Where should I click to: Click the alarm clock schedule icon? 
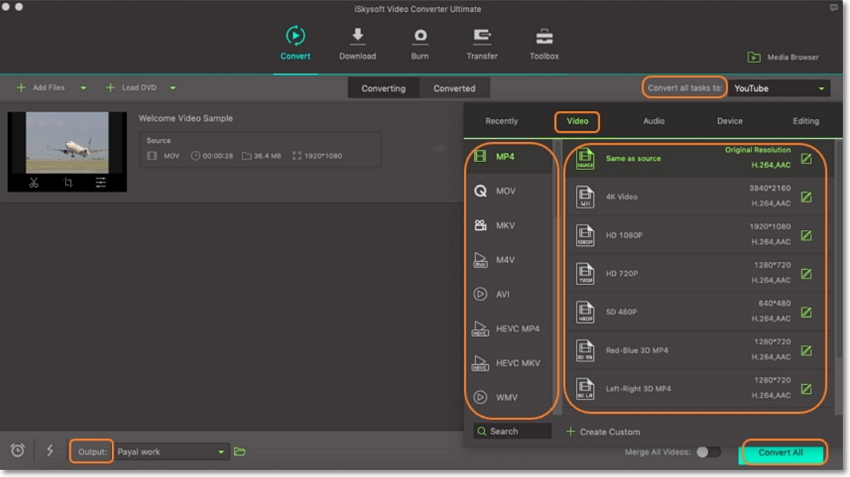click(x=18, y=451)
